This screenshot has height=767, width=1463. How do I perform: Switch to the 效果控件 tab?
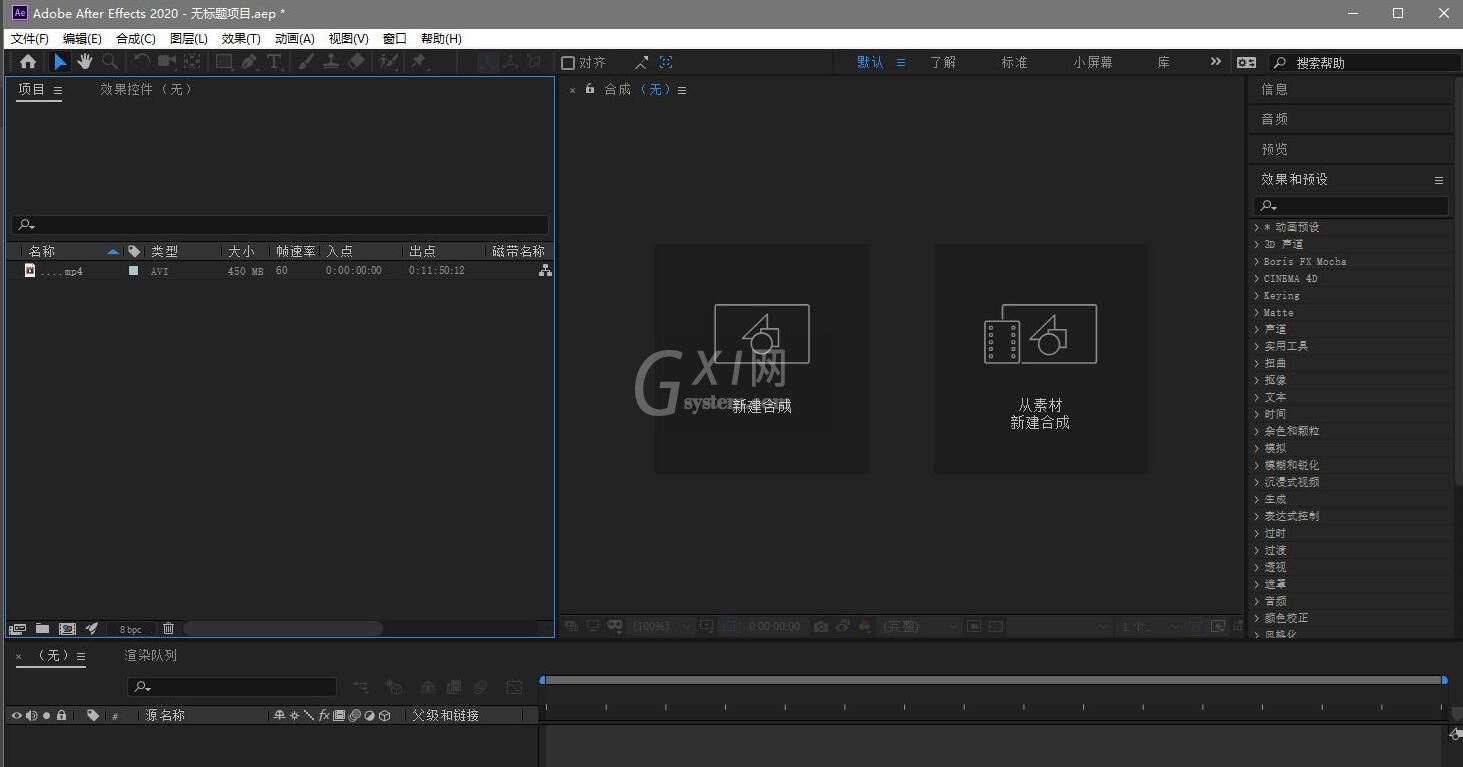146,89
